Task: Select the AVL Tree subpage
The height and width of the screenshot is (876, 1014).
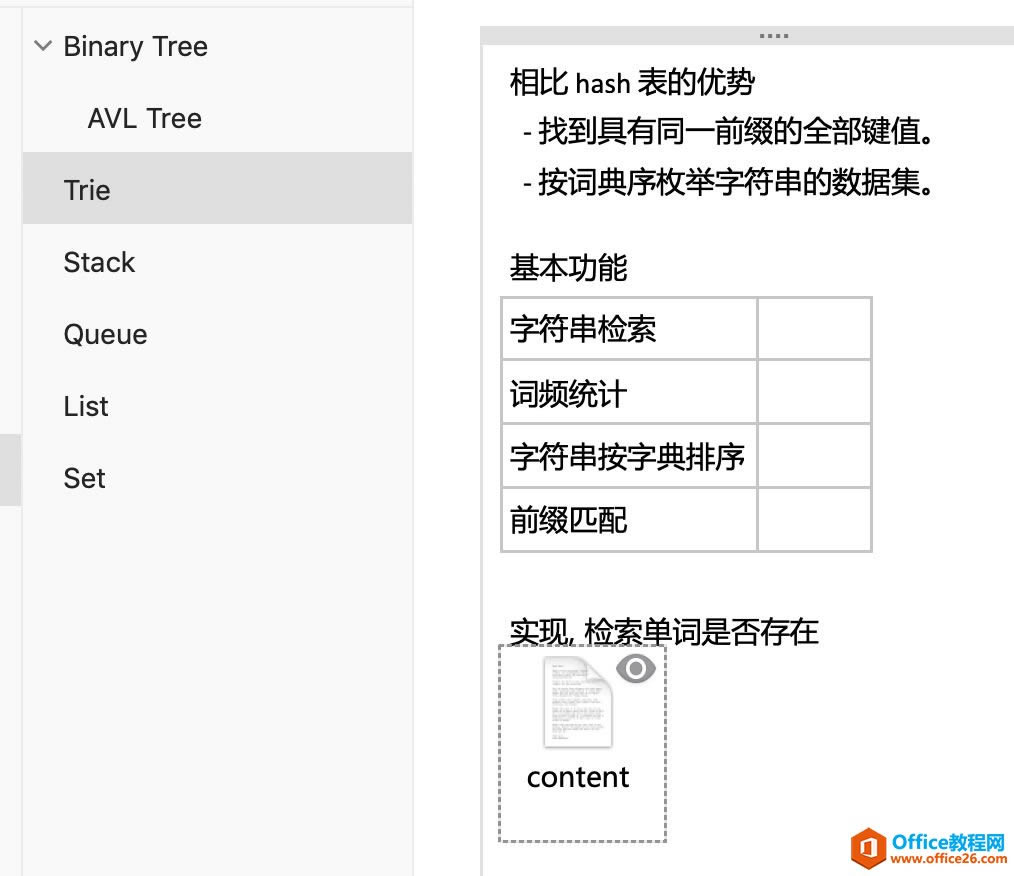Action: (145, 119)
